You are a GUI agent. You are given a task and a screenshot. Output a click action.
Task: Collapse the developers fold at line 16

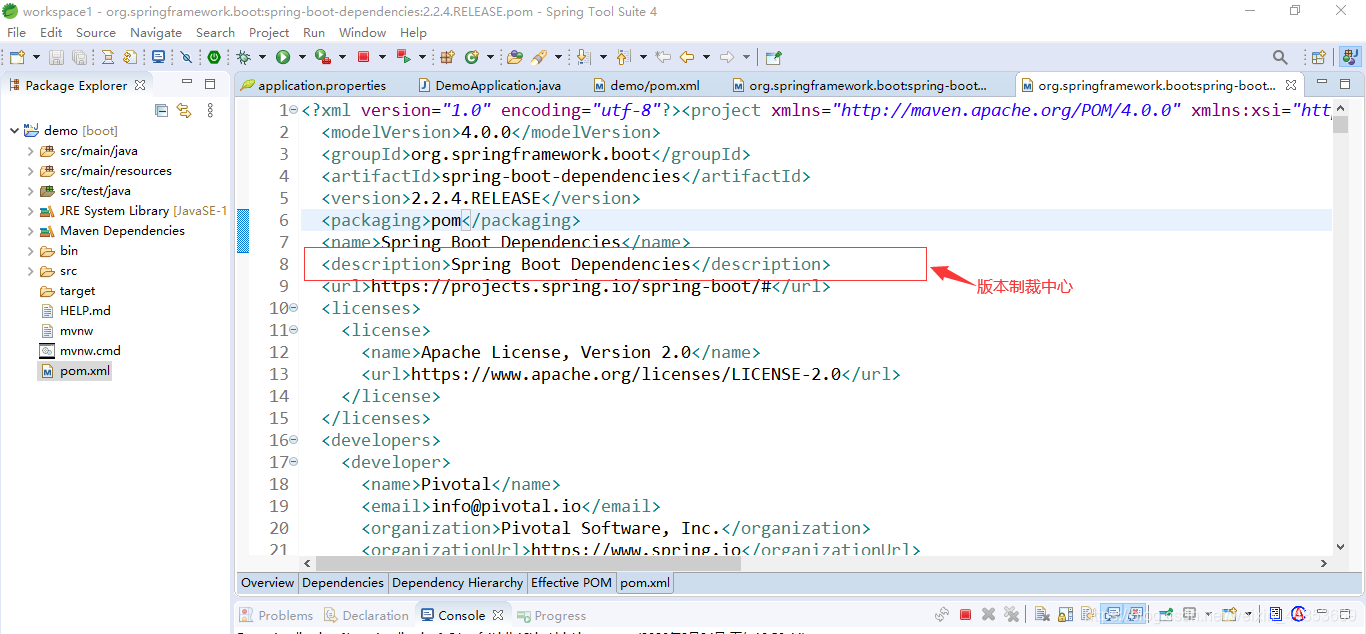(294, 440)
